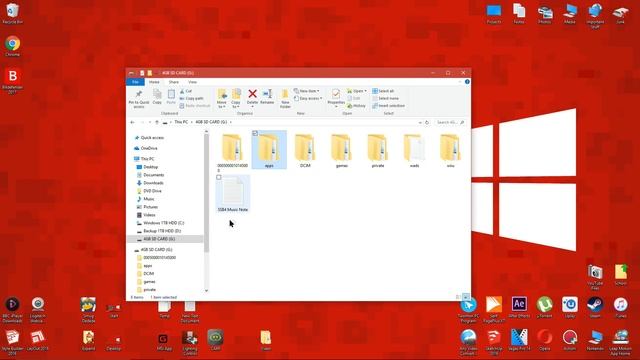Viewport: 640px width, 360px height.
Task: Click the Properties checkmark icon
Action: point(336,94)
